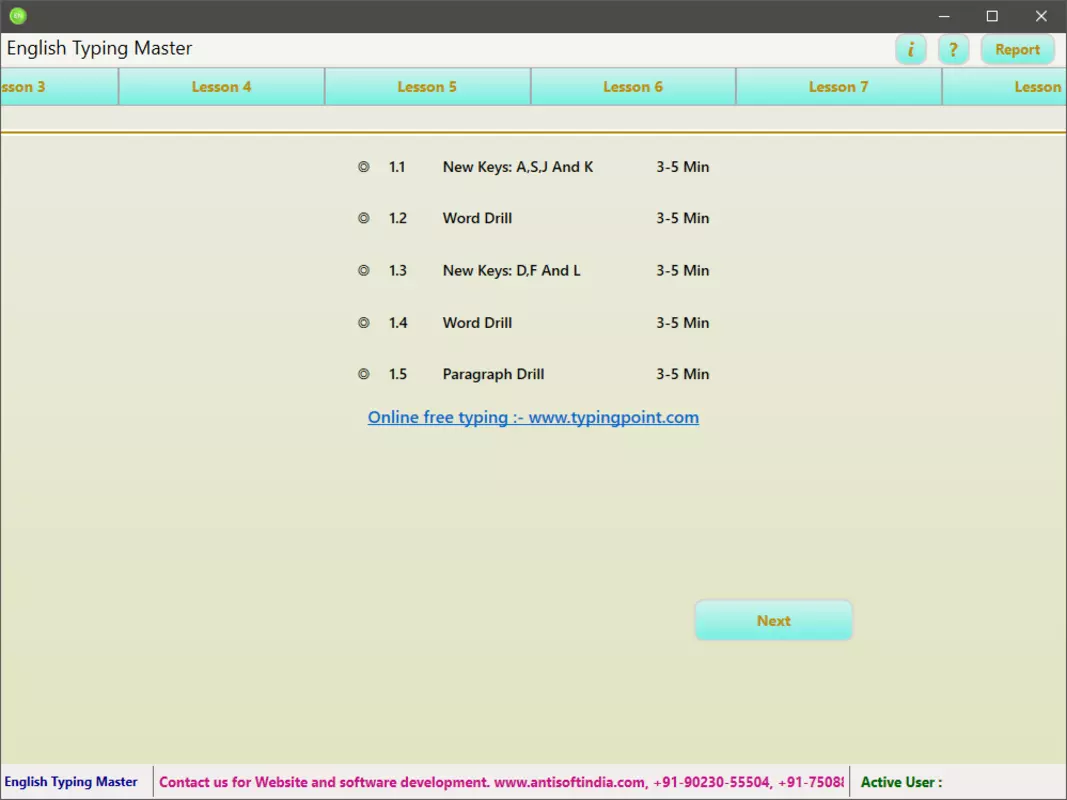Select radio bullet for lesson 1.3
The height and width of the screenshot is (800, 1067).
click(364, 270)
